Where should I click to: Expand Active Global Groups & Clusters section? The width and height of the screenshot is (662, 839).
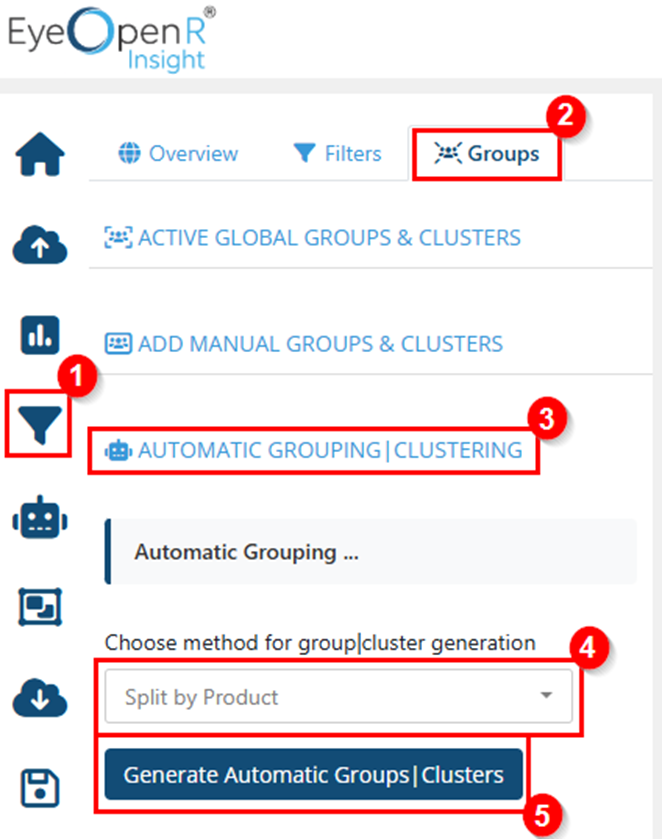pyautogui.click(x=312, y=238)
